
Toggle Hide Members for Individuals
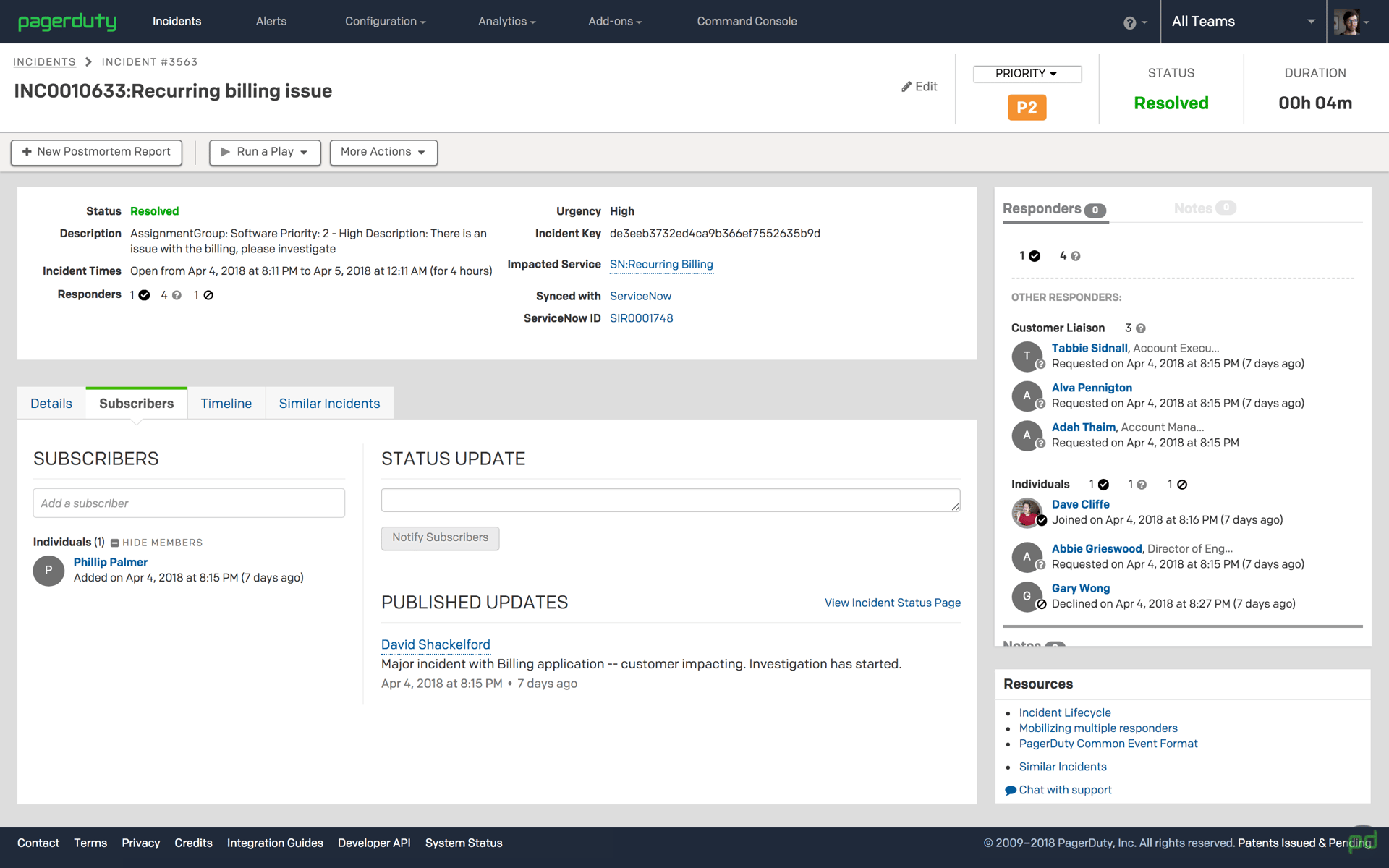(x=156, y=542)
